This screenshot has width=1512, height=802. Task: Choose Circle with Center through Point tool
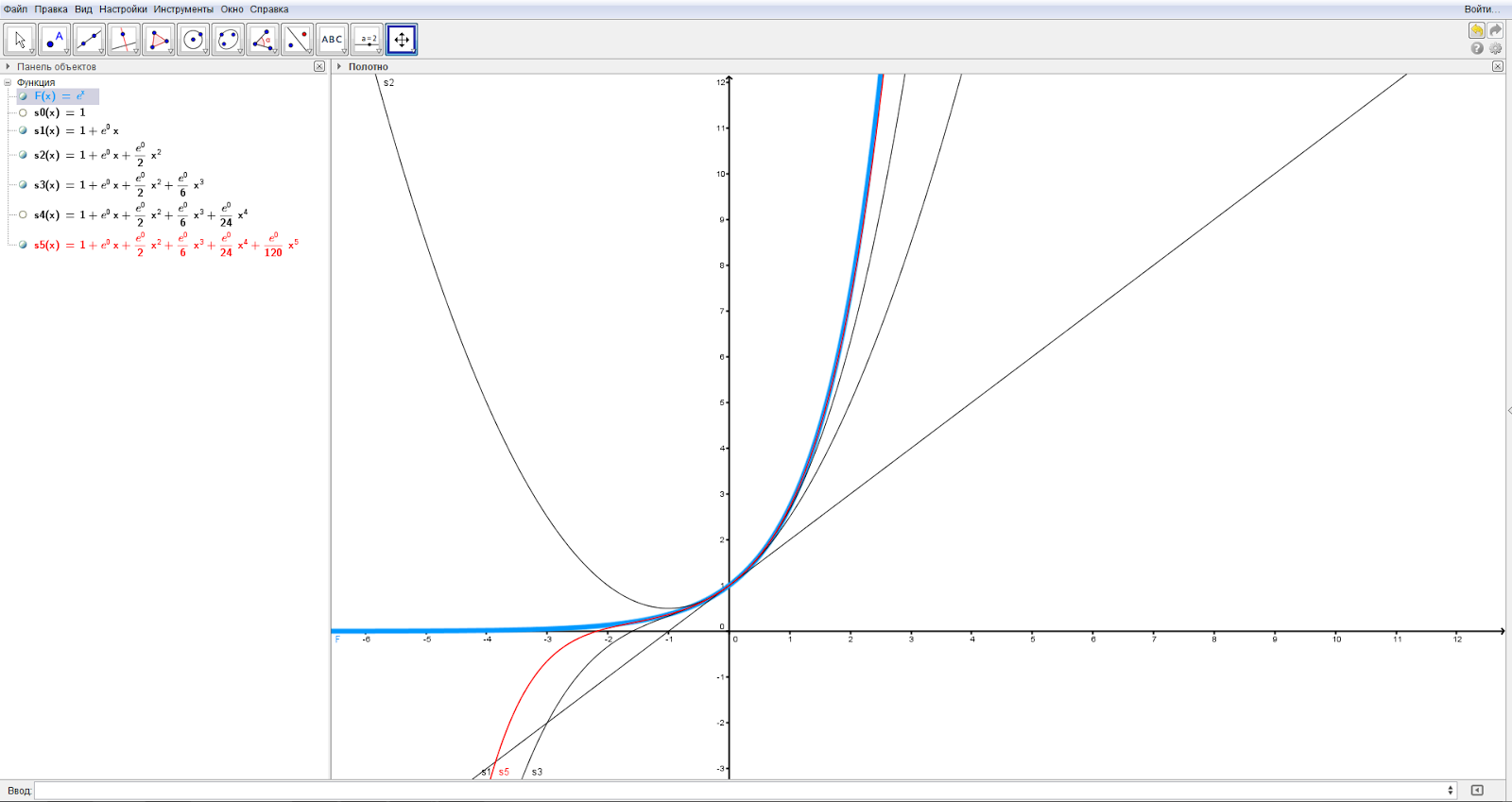(x=194, y=40)
